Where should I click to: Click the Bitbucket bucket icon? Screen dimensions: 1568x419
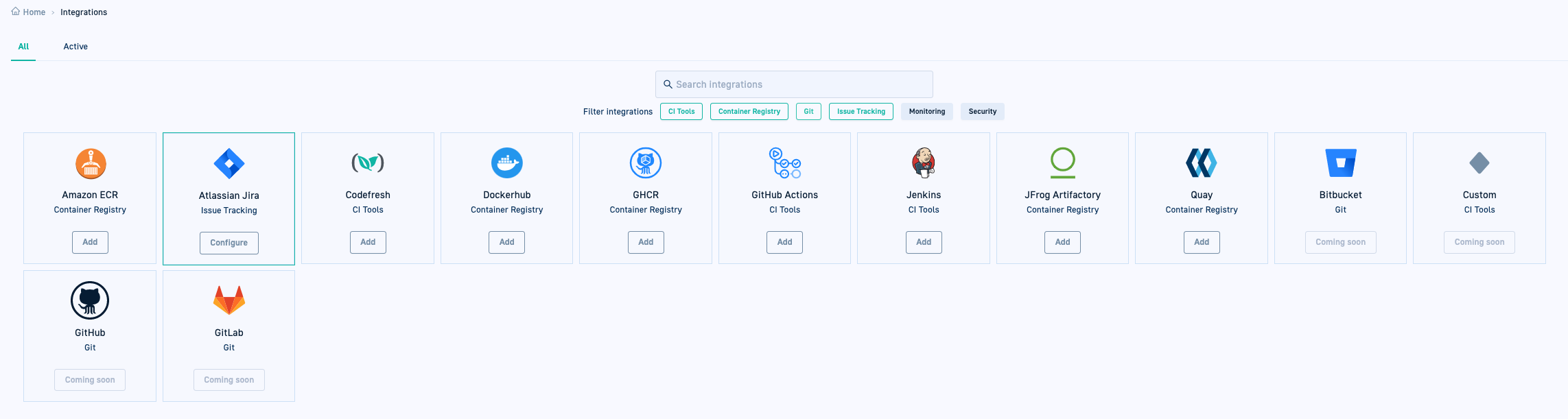[x=1340, y=163]
